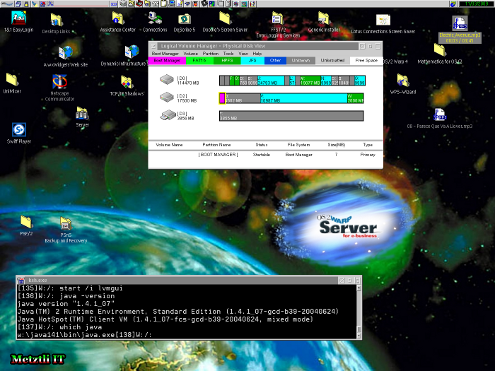Open the Partition menu in LVM

coord(211,53)
